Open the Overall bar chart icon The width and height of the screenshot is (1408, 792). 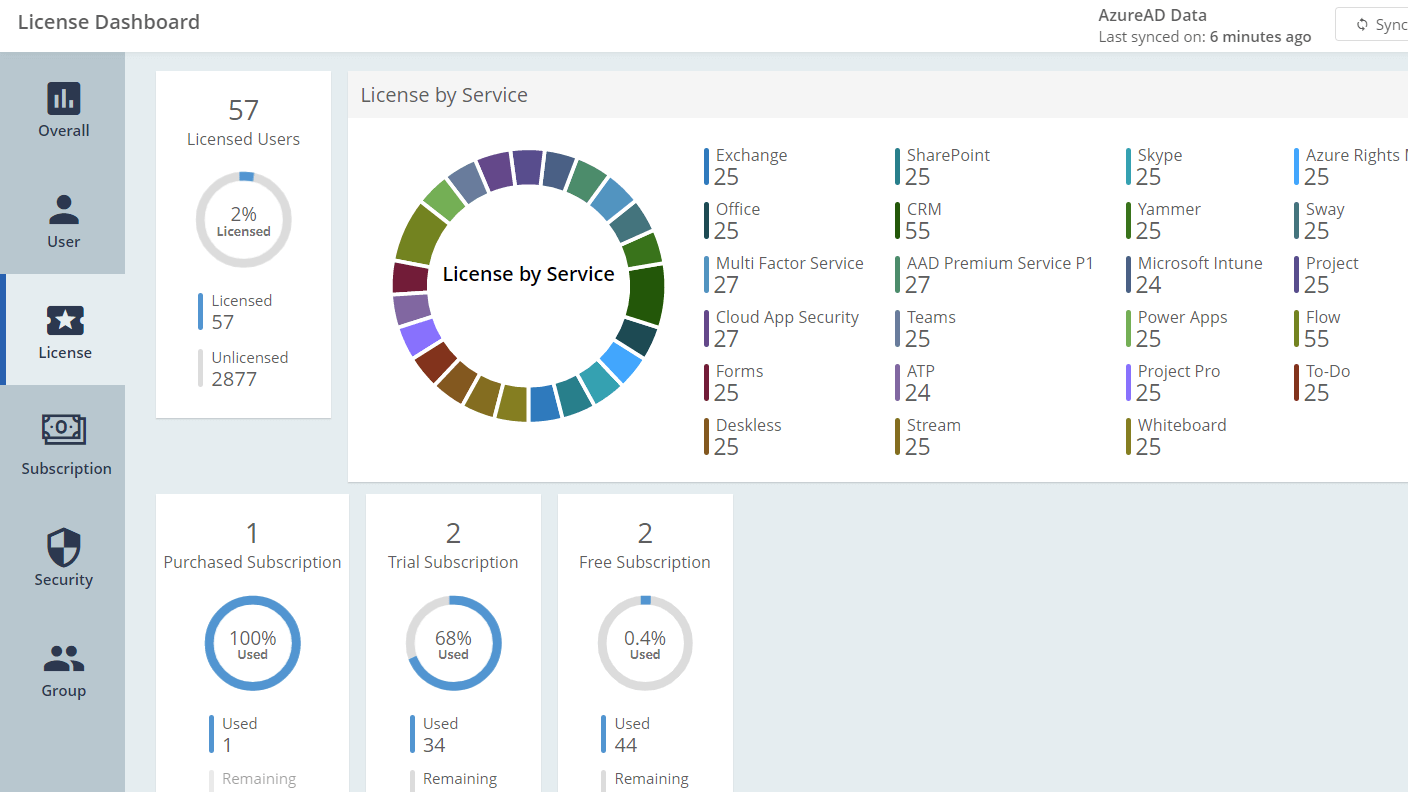[x=64, y=98]
